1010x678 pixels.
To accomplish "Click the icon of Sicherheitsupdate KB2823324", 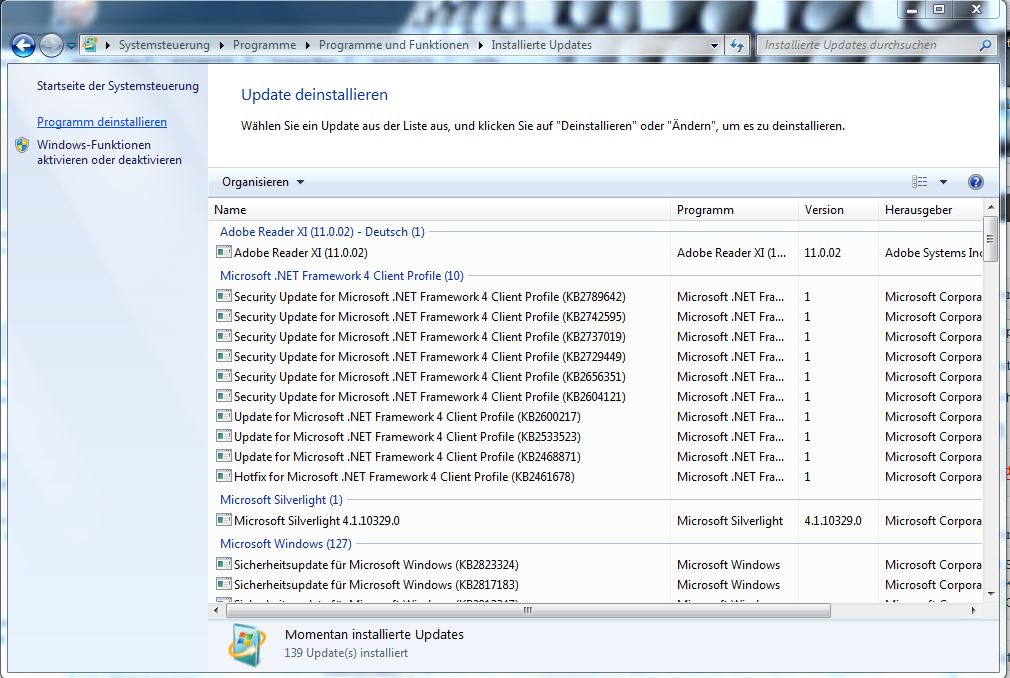I will coord(224,564).
